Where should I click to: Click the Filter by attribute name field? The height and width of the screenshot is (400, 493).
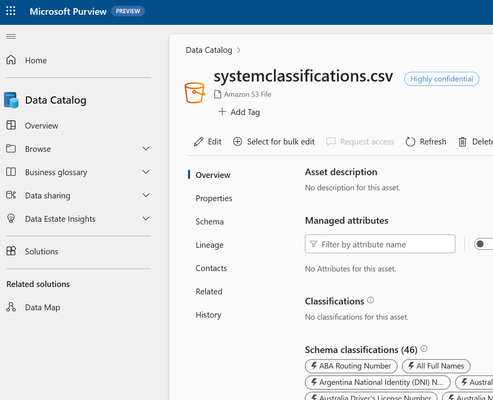pos(380,244)
